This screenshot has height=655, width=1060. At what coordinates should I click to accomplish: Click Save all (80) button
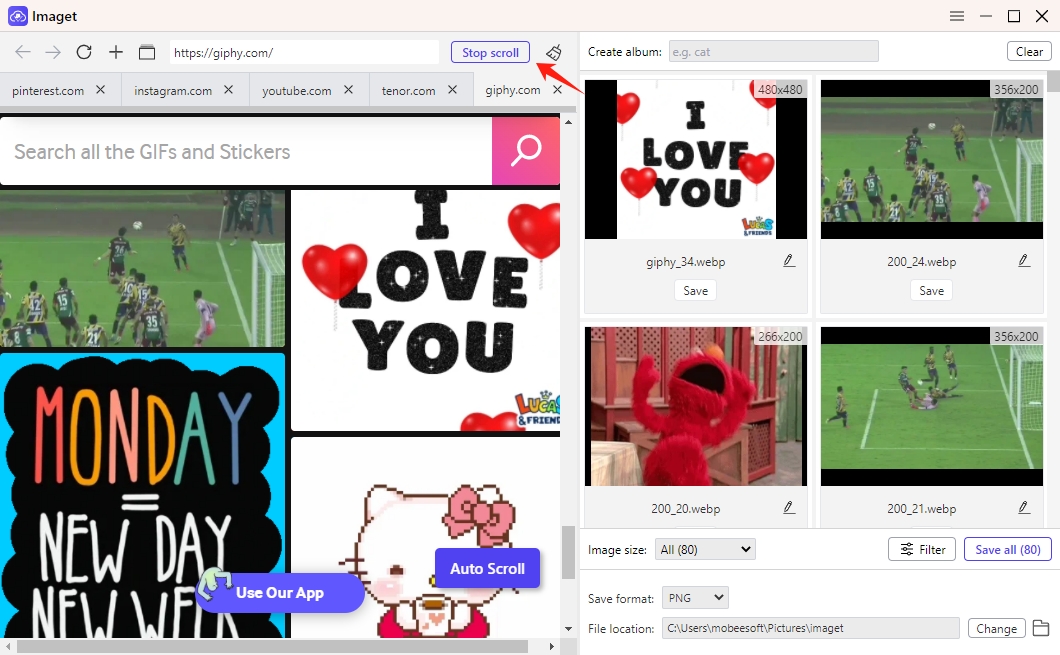coord(1008,550)
